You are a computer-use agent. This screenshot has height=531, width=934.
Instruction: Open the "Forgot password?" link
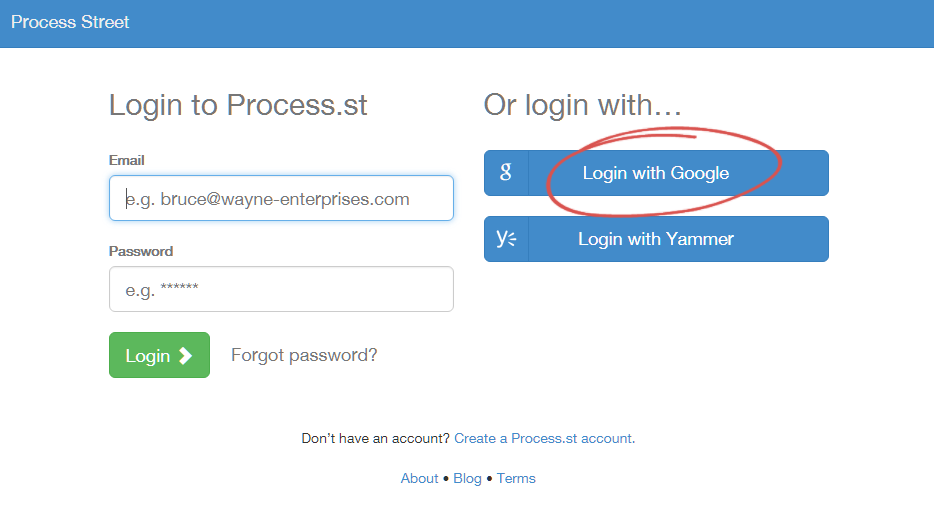pyautogui.click(x=304, y=355)
